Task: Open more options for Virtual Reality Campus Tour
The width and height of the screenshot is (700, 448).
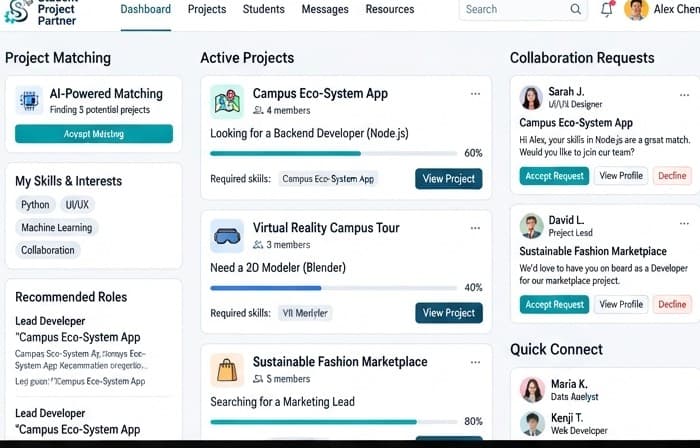Action: [x=475, y=228]
